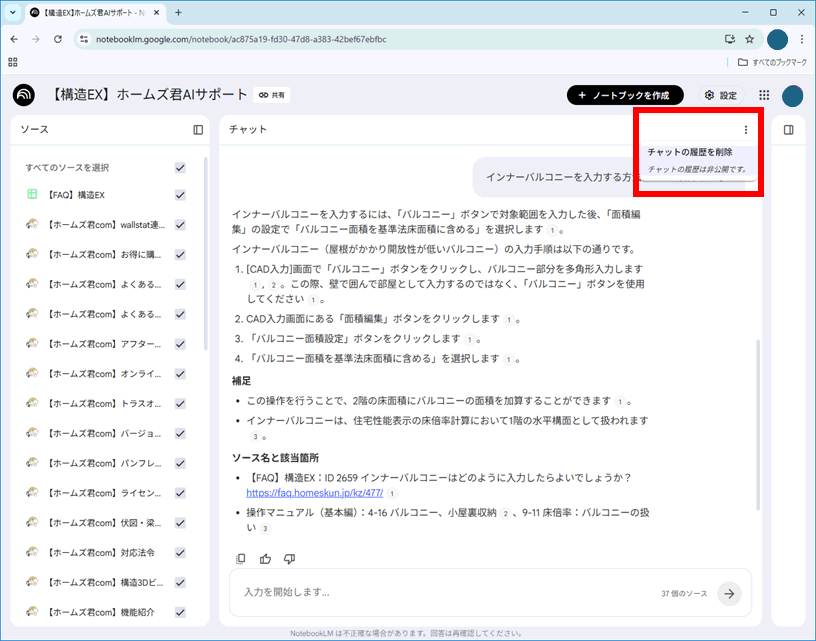Bookmark this page with the star icon
Image resolution: width=816 pixels, height=641 pixels.
coord(749,39)
